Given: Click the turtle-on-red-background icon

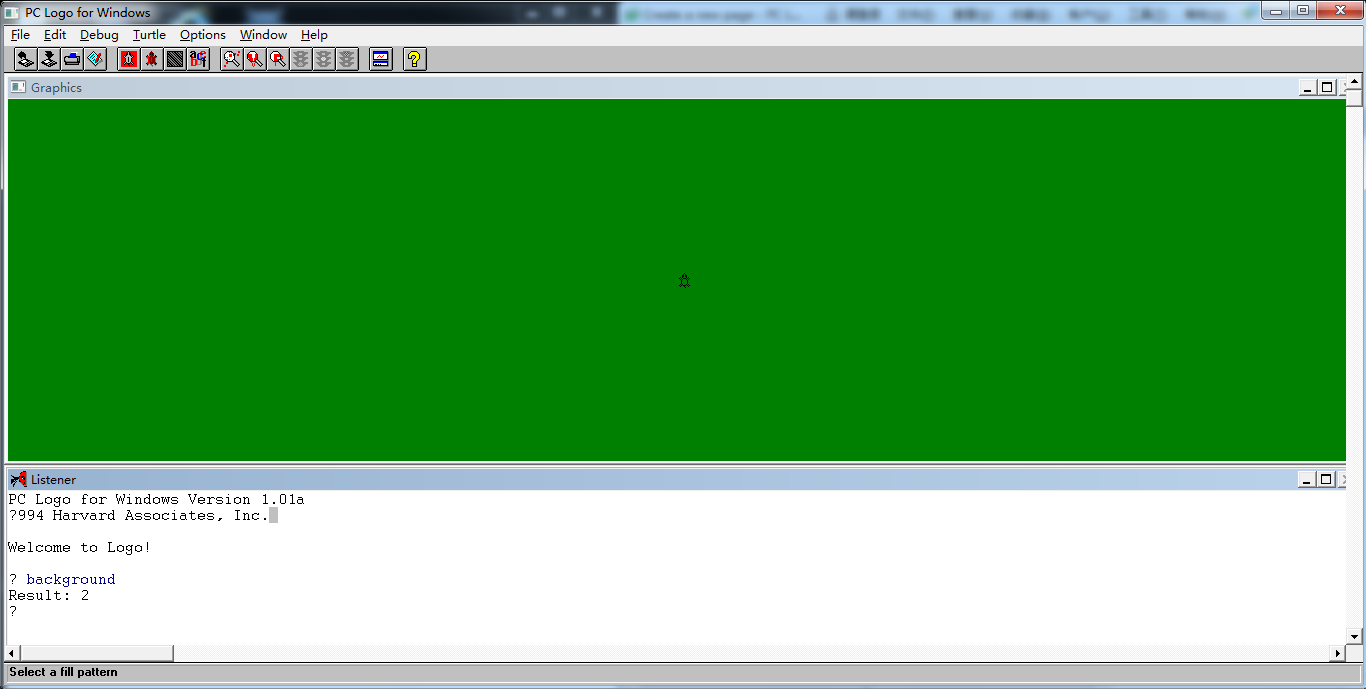Looking at the screenshot, I should 129,59.
